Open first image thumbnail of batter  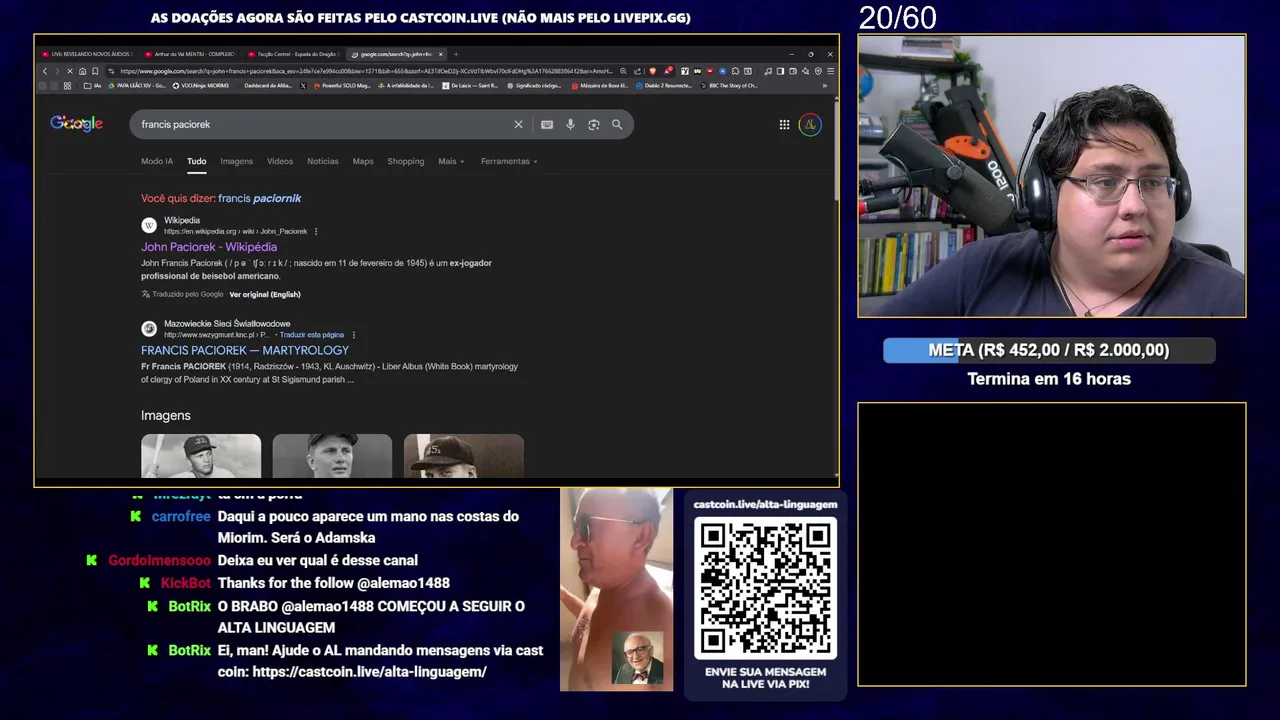point(201,456)
